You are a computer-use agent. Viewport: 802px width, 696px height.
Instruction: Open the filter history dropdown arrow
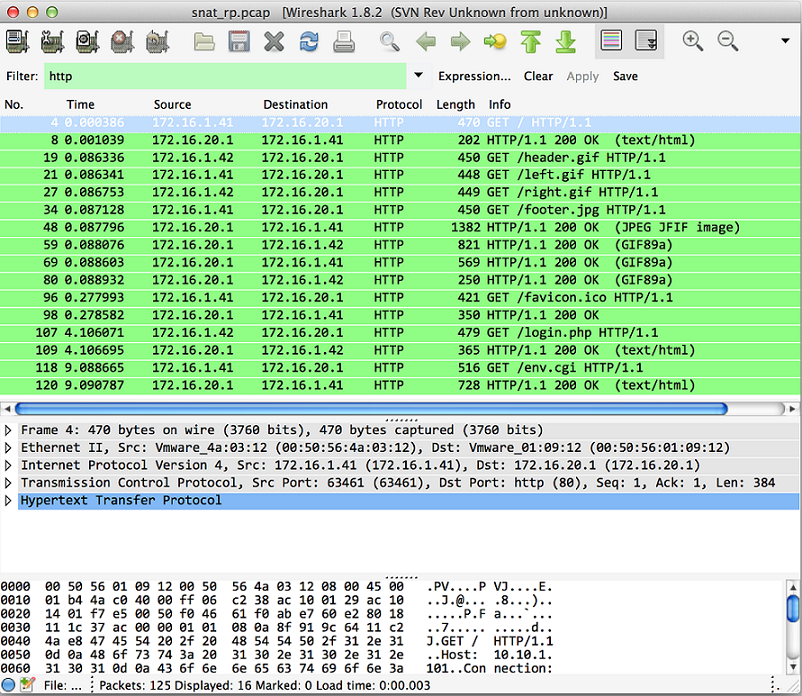[x=418, y=76]
